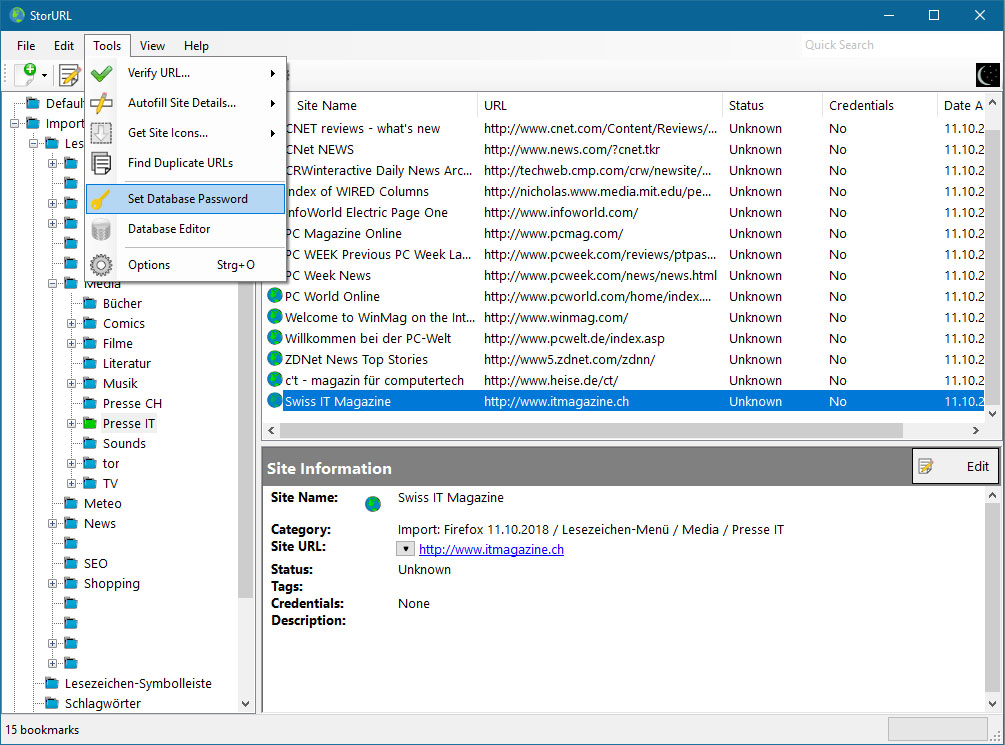Click the Edit button in Site Information
The height and width of the screenshot is (745, 1005).
click(955, 466)
